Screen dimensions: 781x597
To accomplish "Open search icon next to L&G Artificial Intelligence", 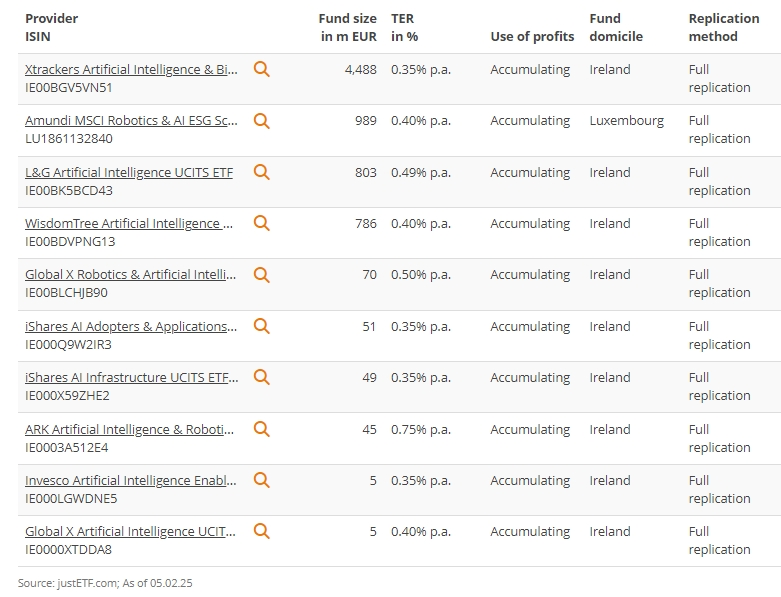I will coord(261,172).
